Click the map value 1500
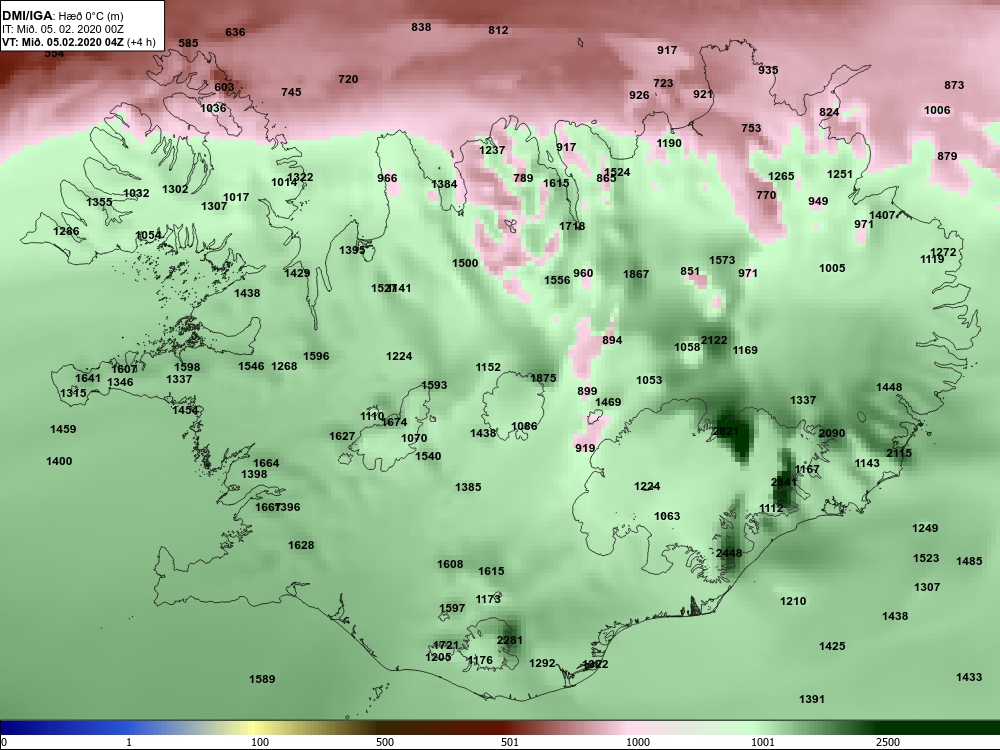Viewport: 1000px width, 750px height. (465, 263)
